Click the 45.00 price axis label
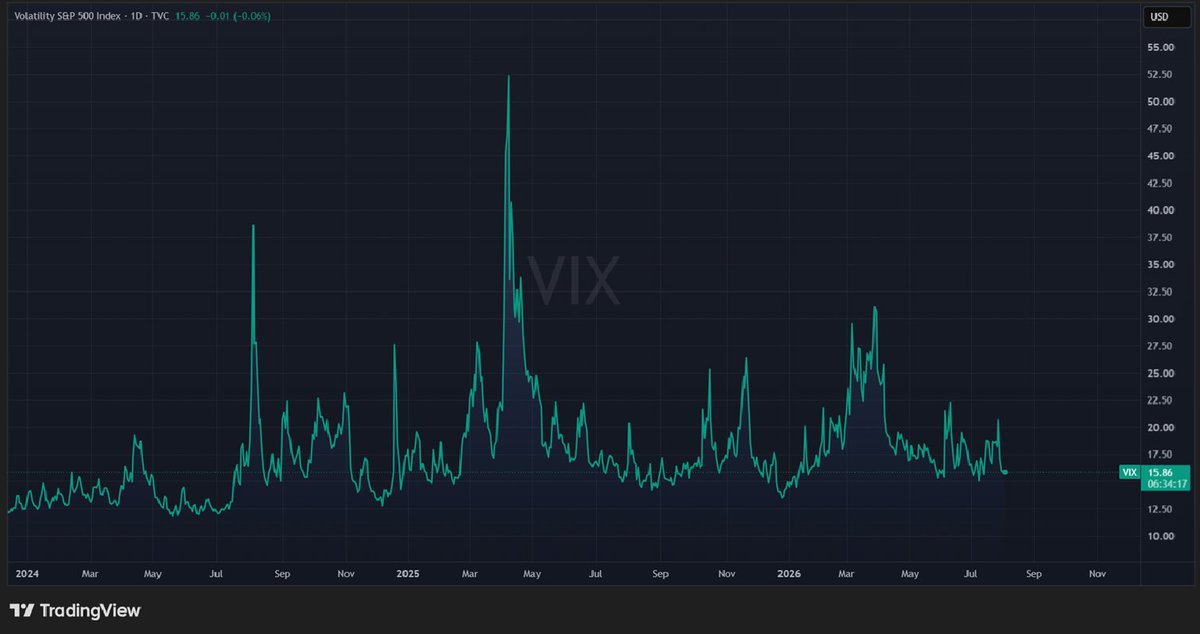 tap(1160, 156)
